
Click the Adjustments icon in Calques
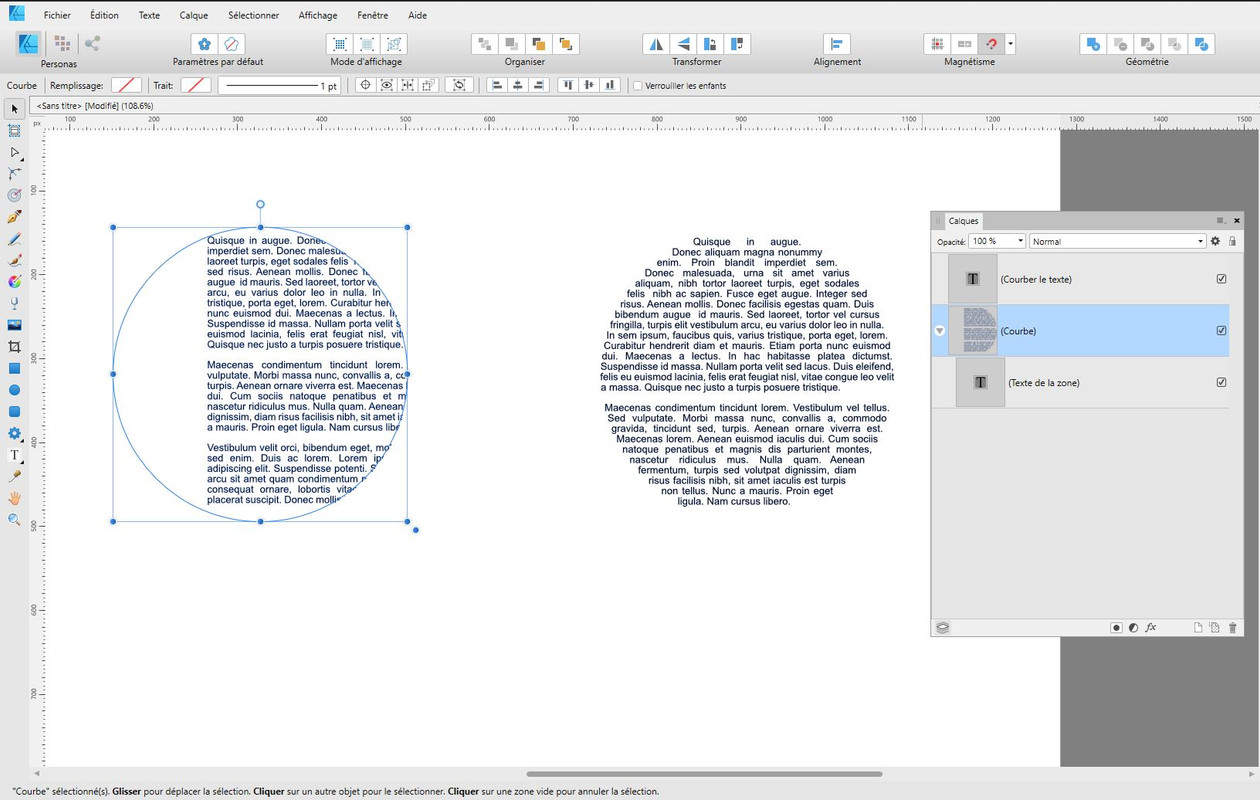(1133, 627)
